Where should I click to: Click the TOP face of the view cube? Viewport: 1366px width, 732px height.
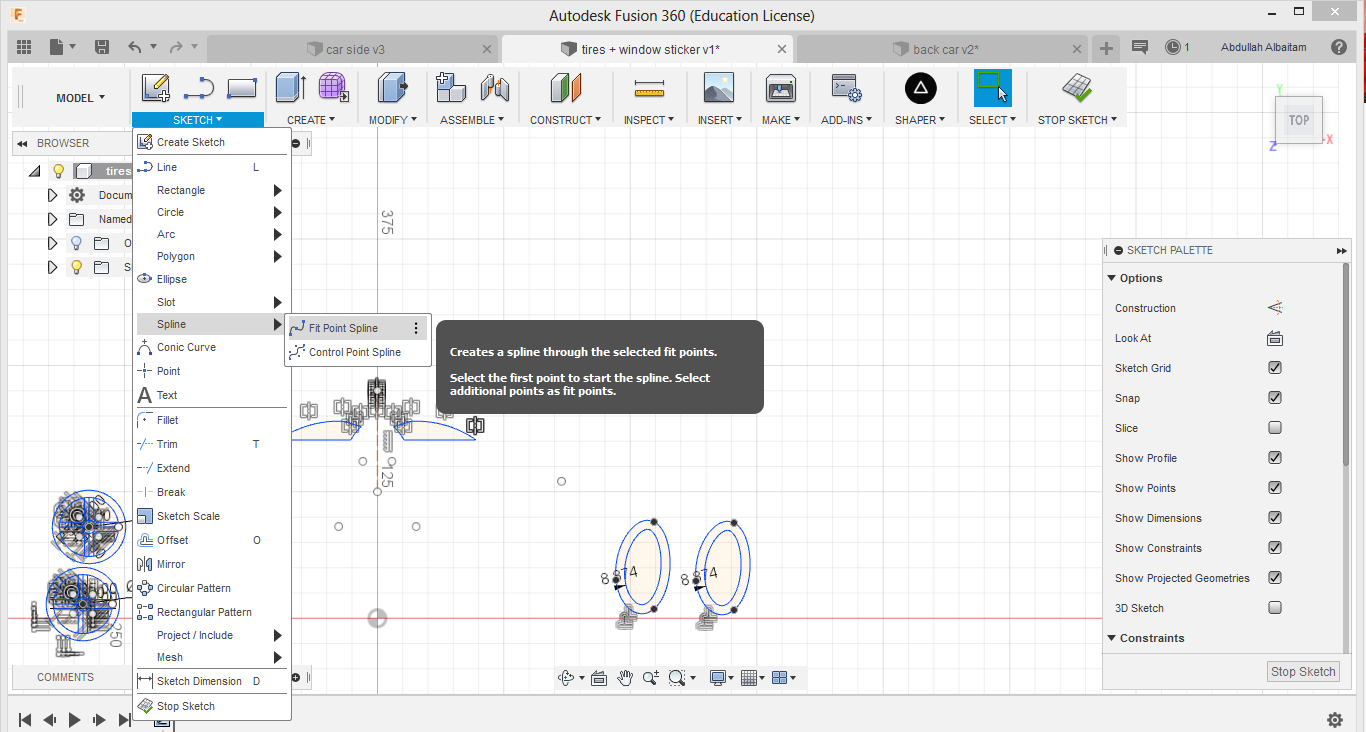[1298, 120]
